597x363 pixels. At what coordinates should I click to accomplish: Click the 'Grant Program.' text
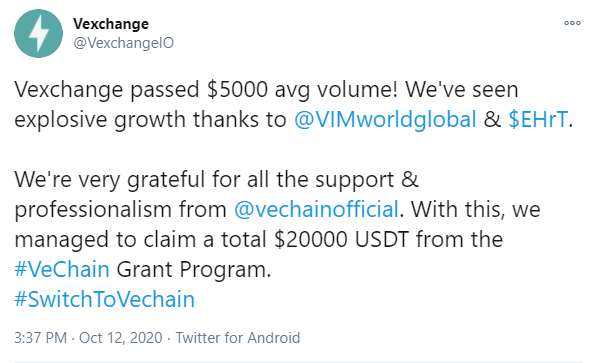194,270
